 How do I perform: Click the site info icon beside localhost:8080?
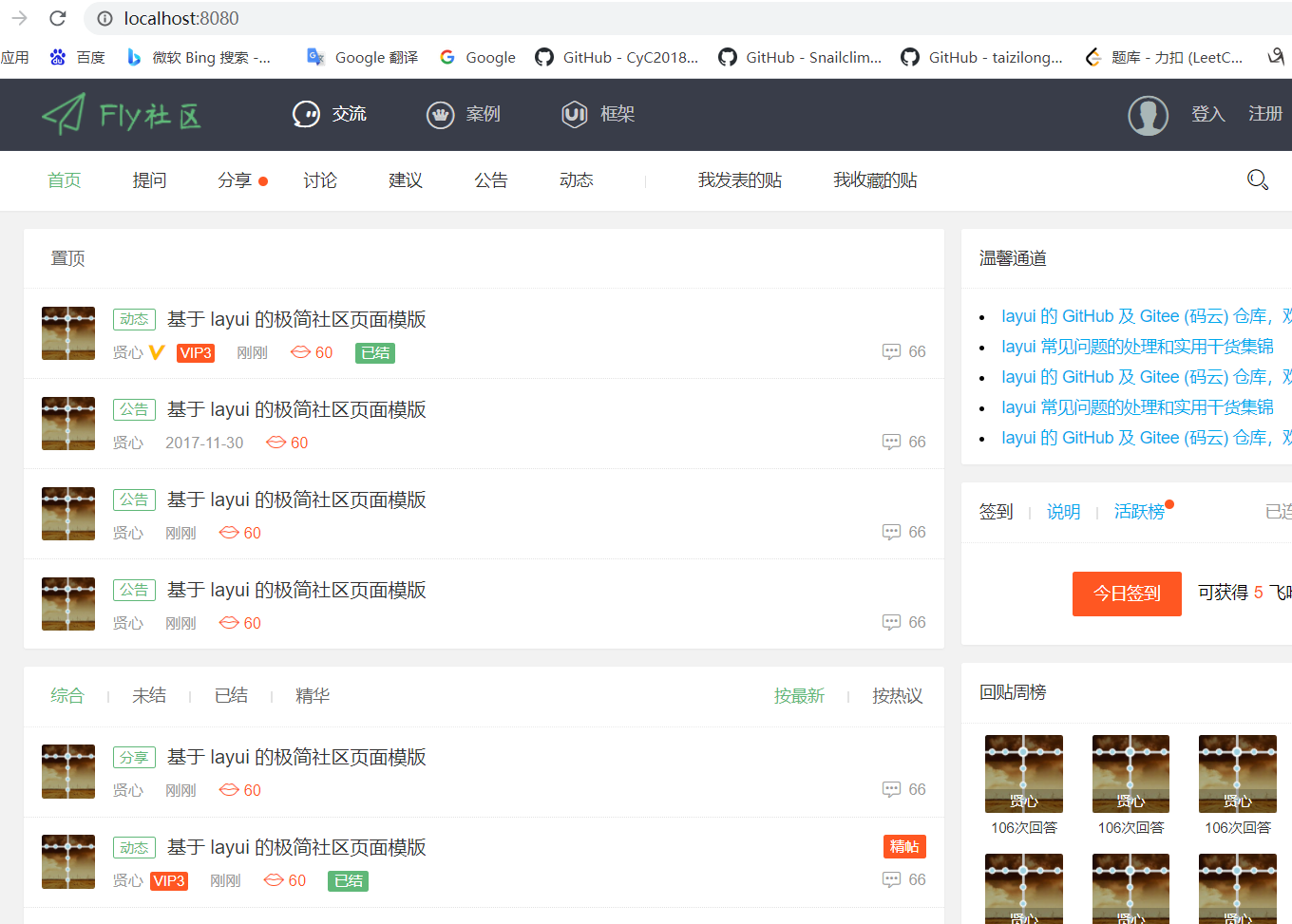click(104, 18)
